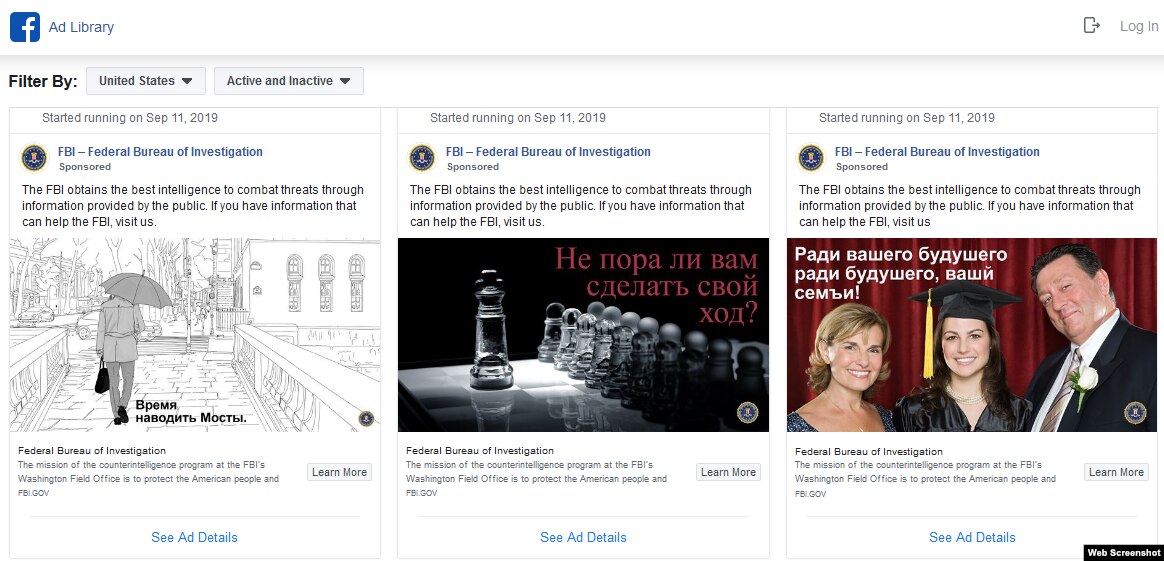
Task: Open Ad Library home link
Action: pyautogui.click(x=81, y=27)
